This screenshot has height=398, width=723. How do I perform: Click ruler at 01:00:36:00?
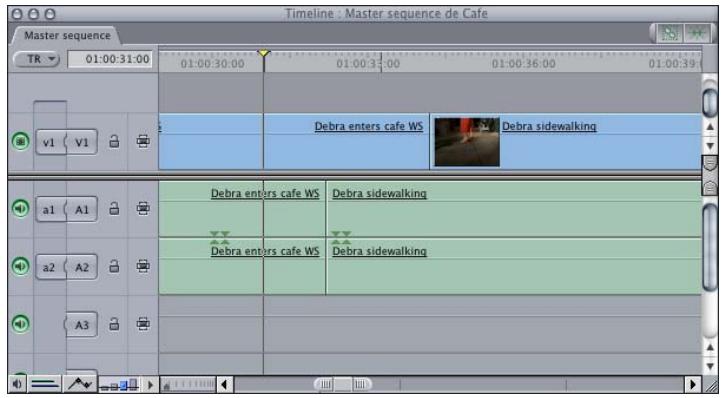[523, 63]
